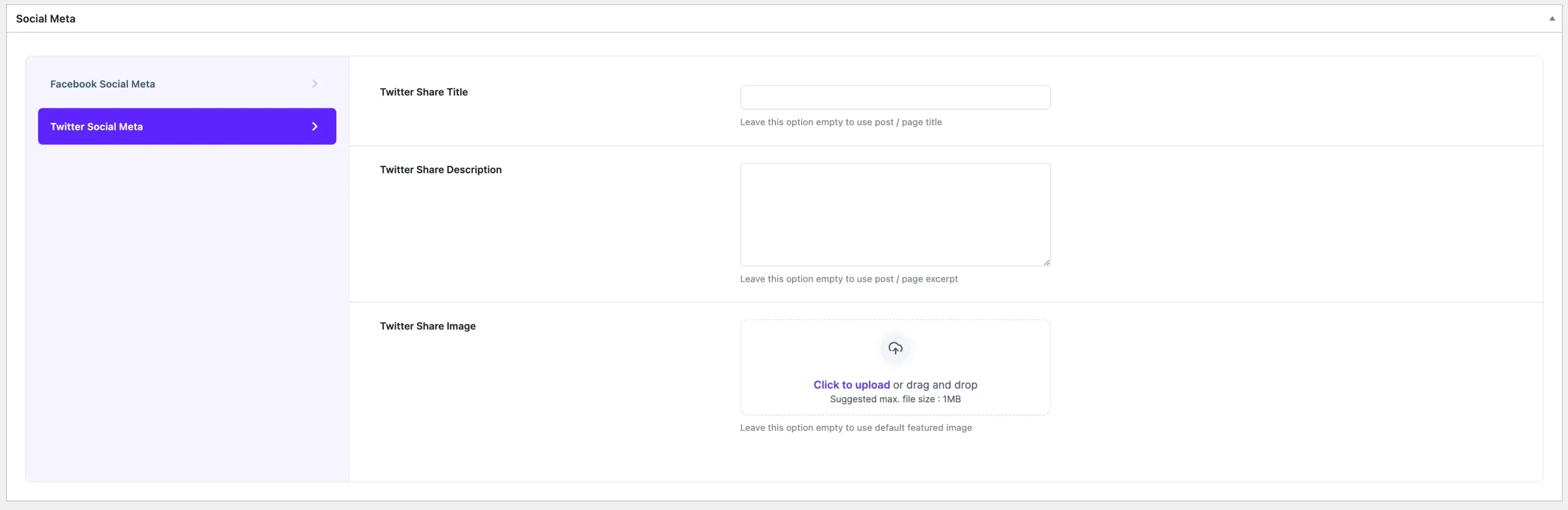This screenshot has width=1568, height=510.
Task: Collapse the Social Meta panel arrow
Action: click(1551, 18)
